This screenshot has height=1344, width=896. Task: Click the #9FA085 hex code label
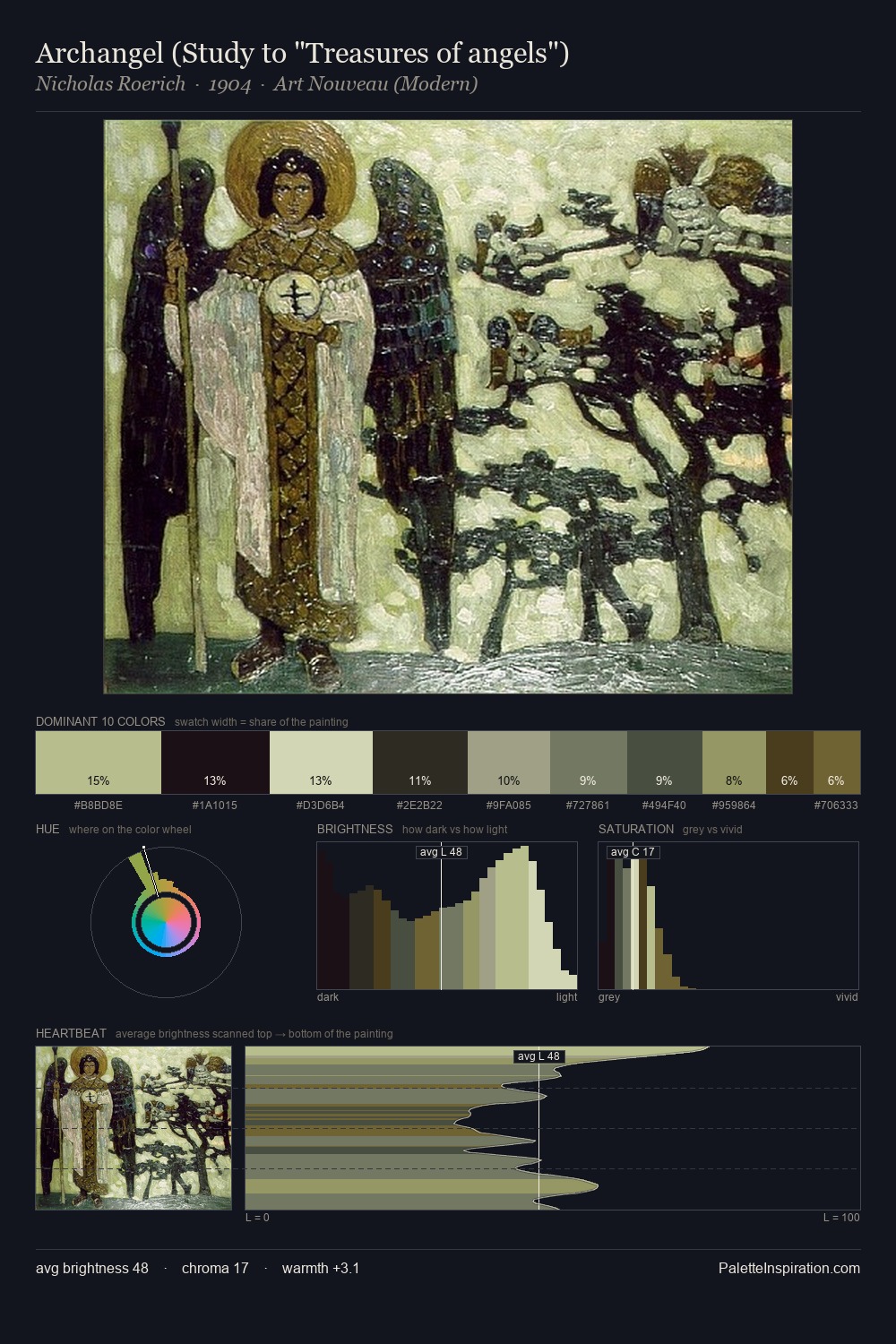tap(509, 805)
